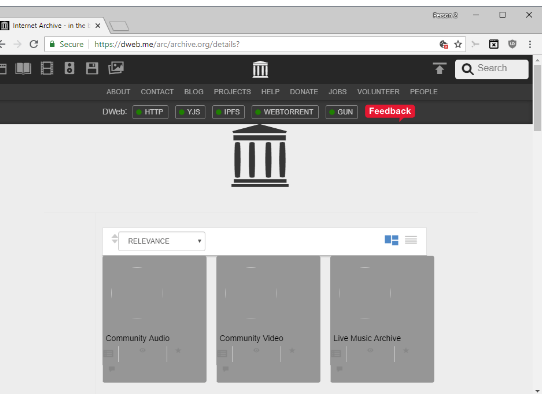The height and width of the screenshot is (394, 542).
Task: Open the PROJECTS menu item
Action: [232, 92]
